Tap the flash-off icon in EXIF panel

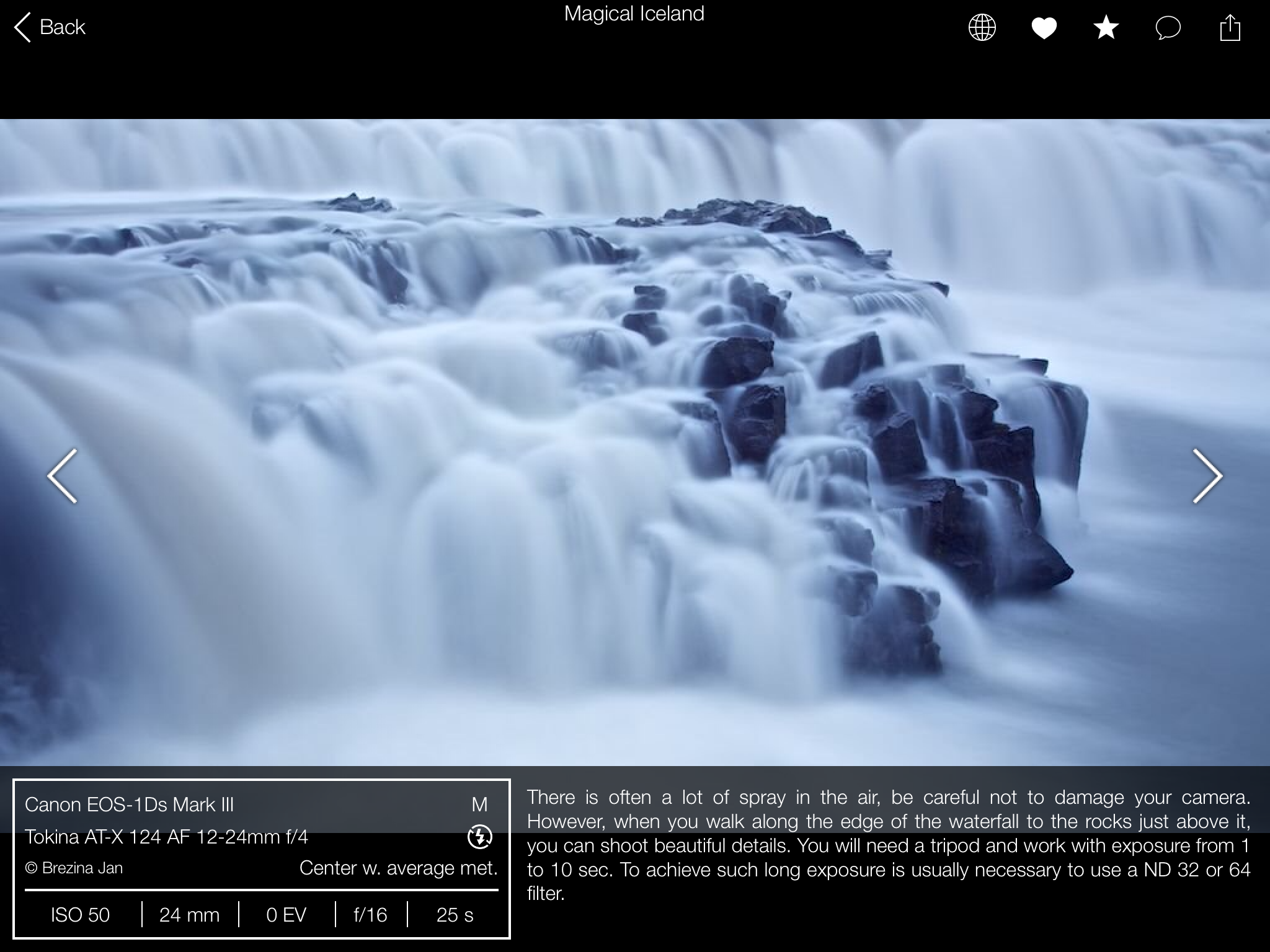479,837
